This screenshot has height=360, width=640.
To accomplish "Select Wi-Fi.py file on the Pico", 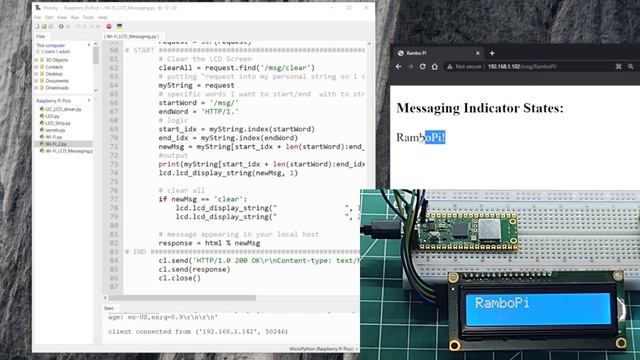I will [x=54, y=137].
